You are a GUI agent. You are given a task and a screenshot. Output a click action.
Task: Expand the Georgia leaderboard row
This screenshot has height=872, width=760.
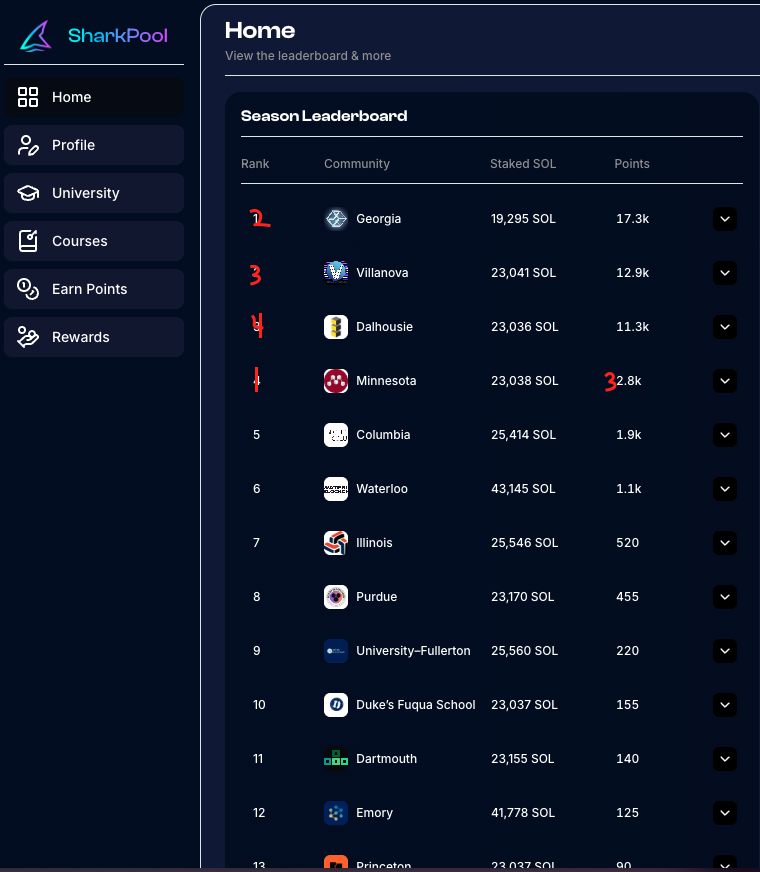click(x=725, y=219)
